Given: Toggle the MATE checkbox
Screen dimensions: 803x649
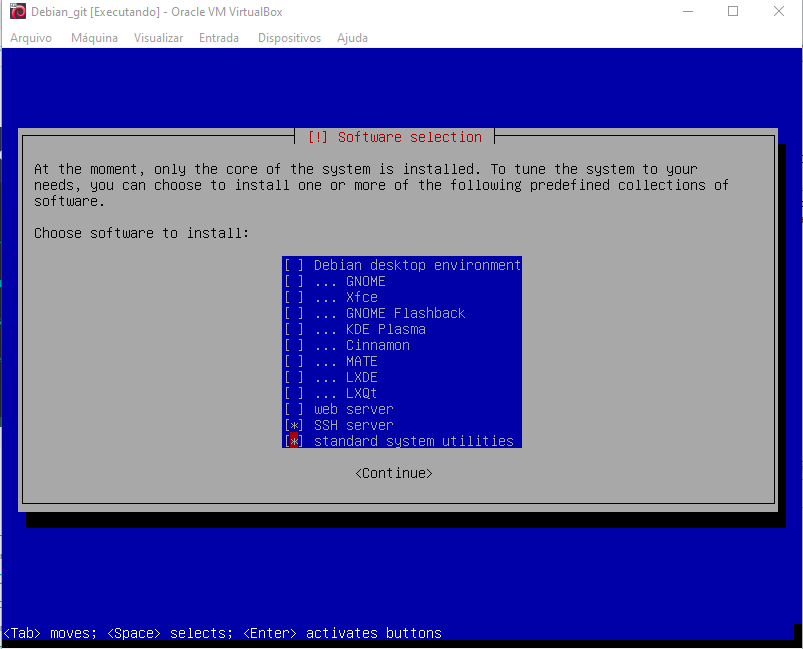Looking at the screenshot, I should click(294, 361).
